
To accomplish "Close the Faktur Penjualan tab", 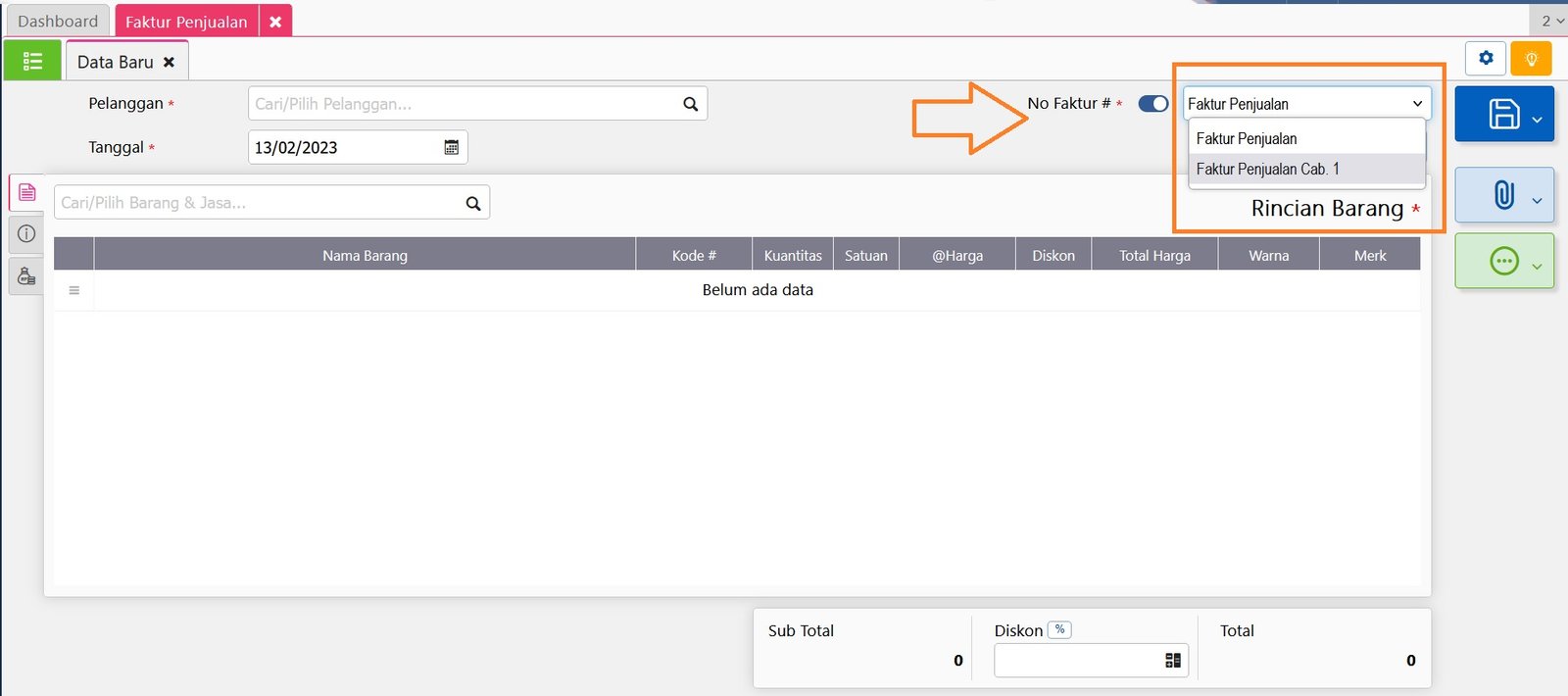I will [275, 22].
